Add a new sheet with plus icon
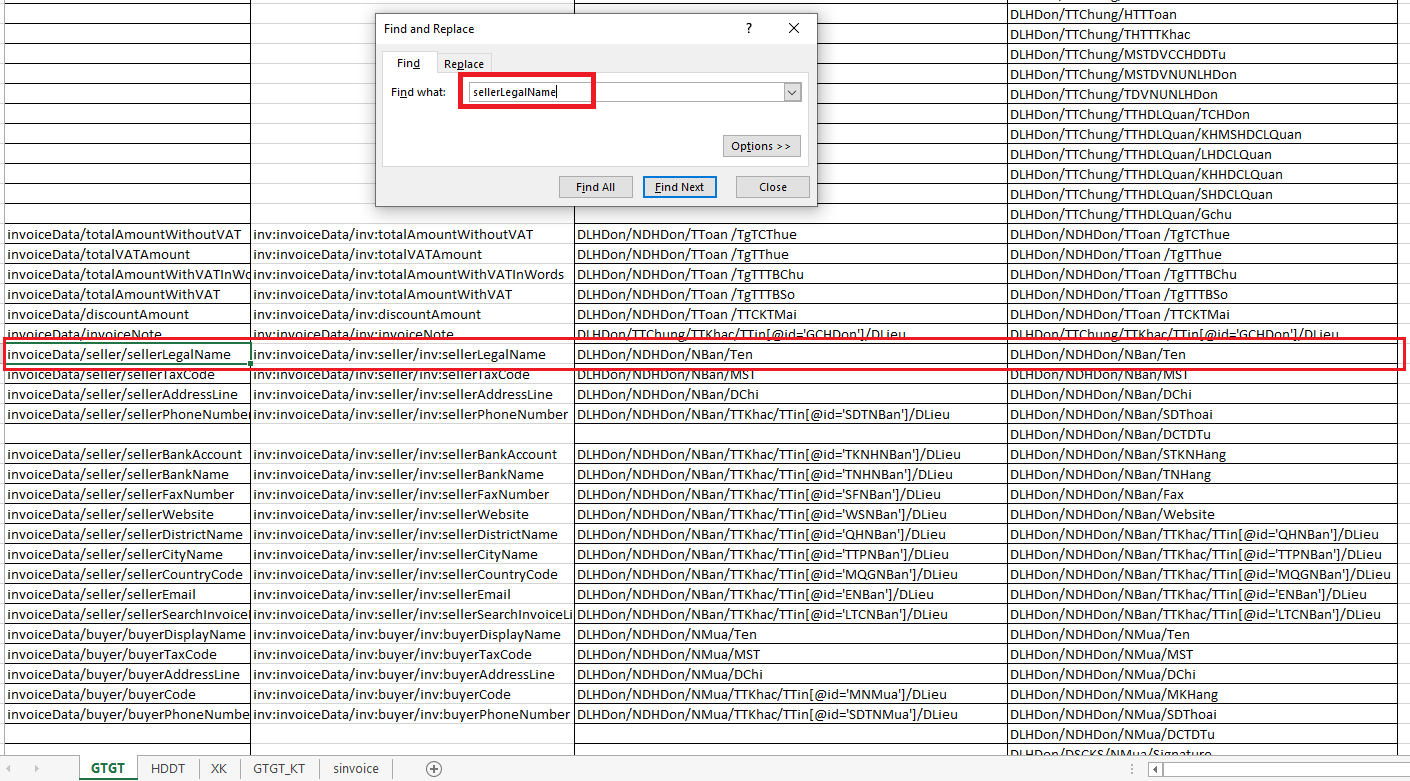Screen dimensions: 1410x781 point(434,769)
